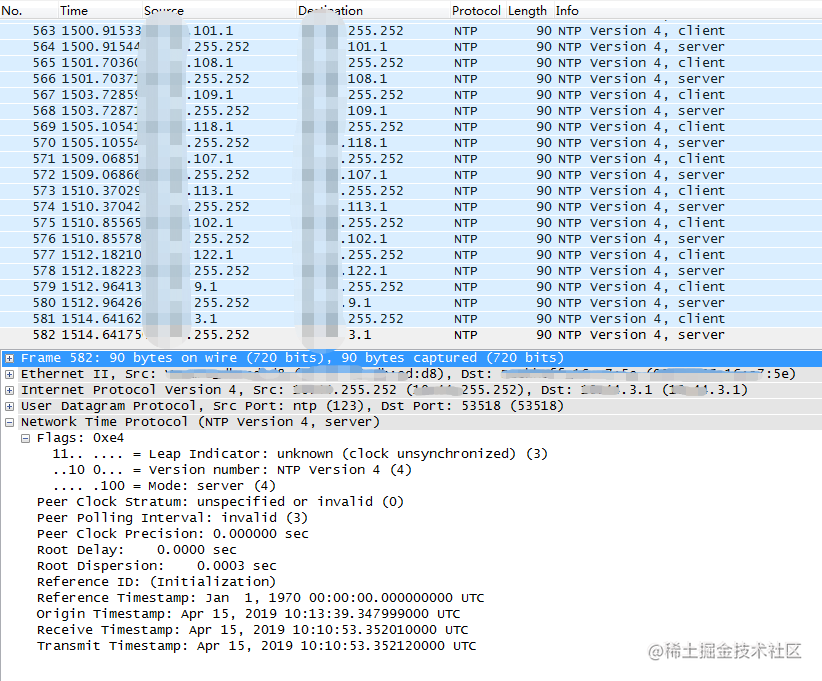This screenshot has width=822, height=681.
Task: Sort packets by the Protocol column
Action: (475, 11)
